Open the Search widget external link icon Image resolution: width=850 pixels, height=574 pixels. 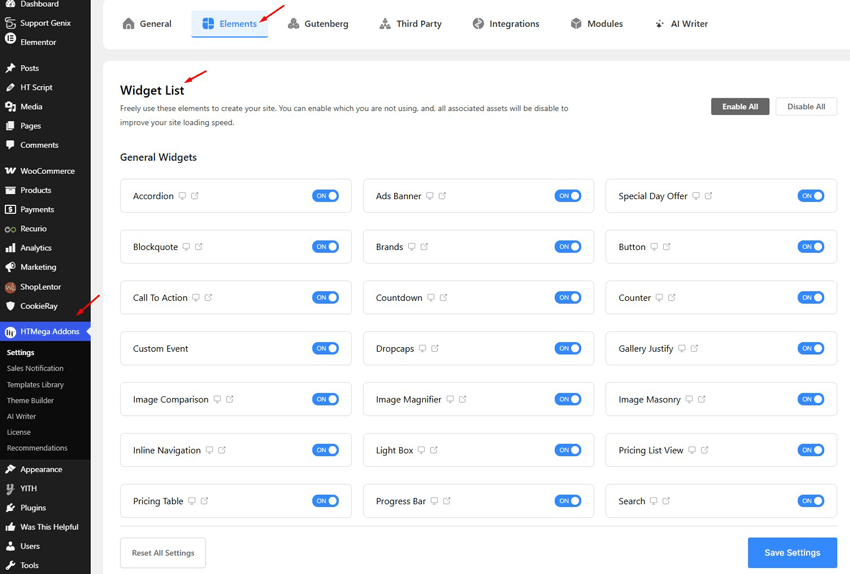666,501
